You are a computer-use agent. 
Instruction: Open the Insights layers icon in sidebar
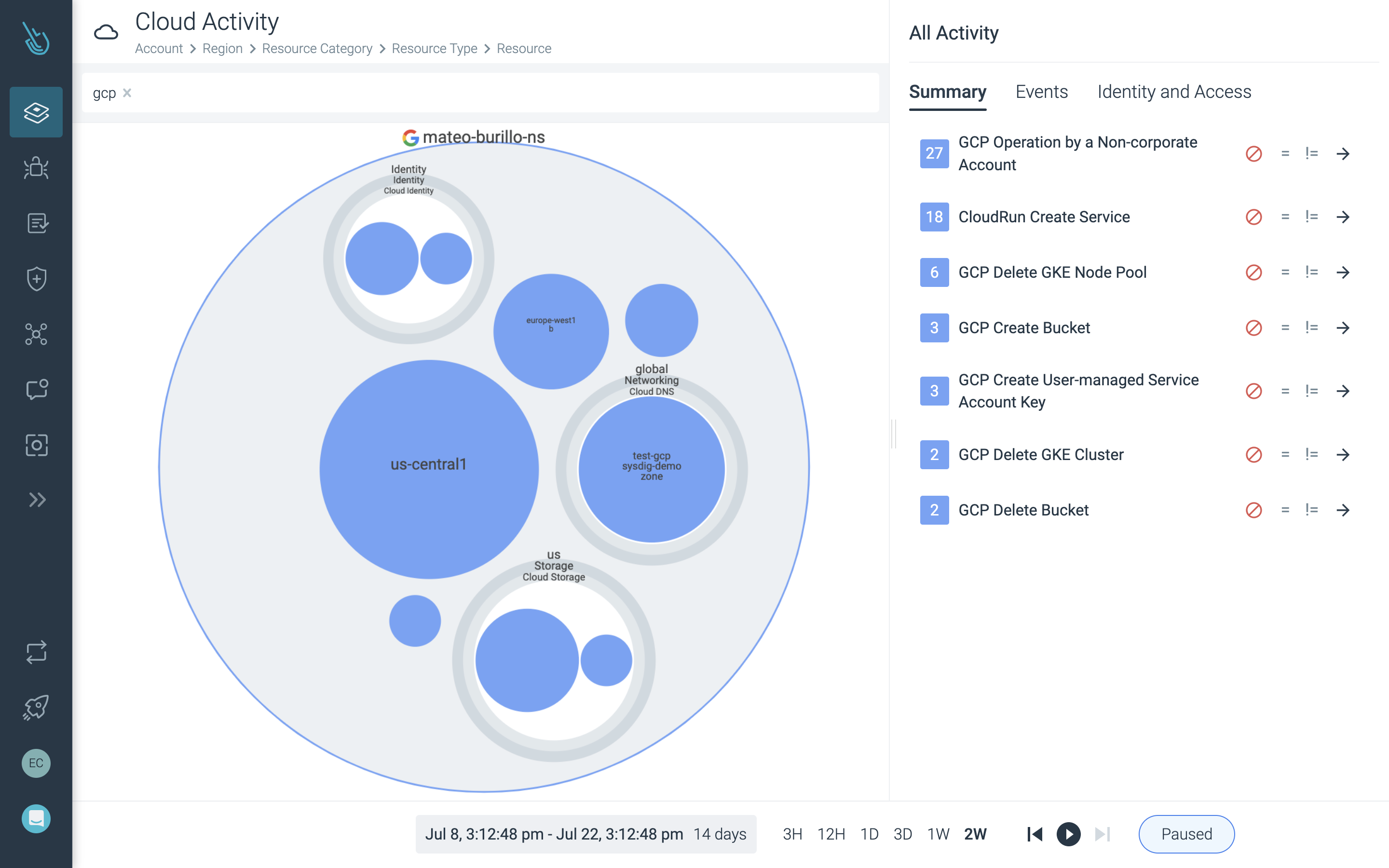pyautogui.click(x=36, y=112)
